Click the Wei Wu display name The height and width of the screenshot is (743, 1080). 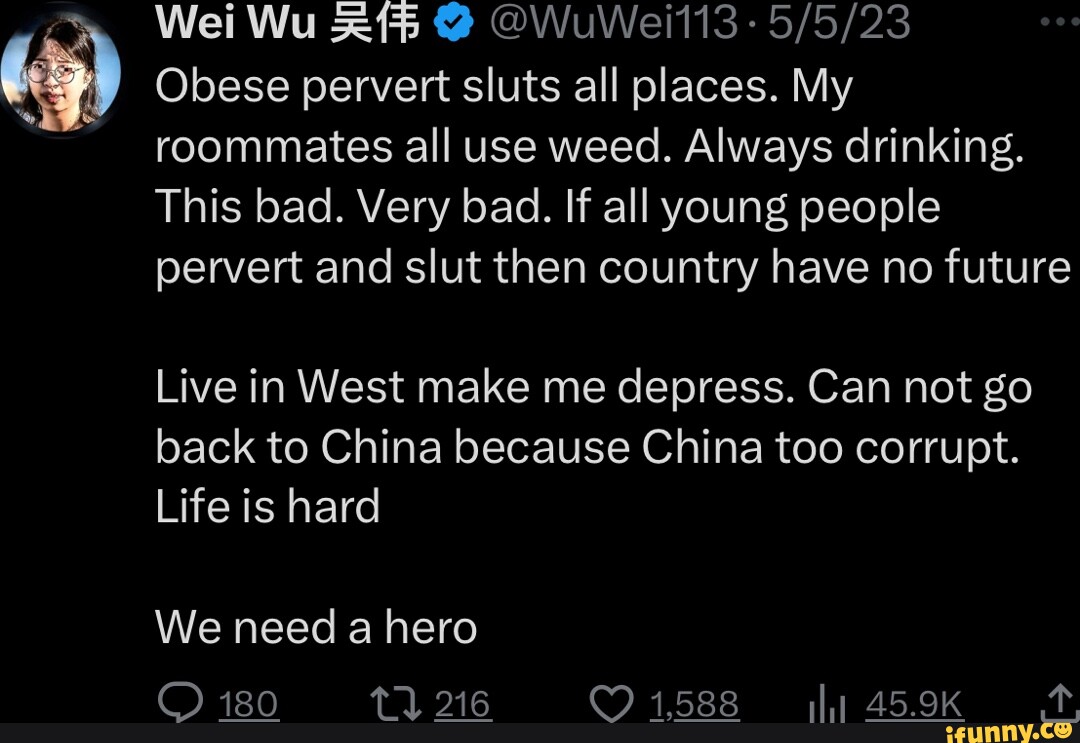(287, 23)
